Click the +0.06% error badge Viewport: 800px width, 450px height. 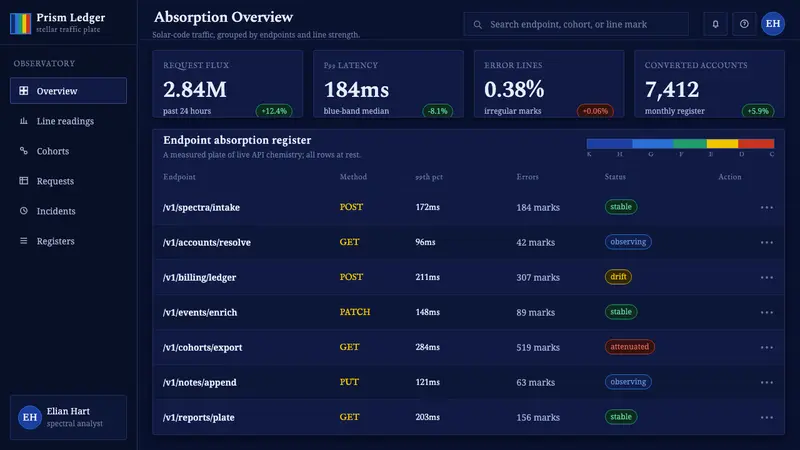[595, 111]
